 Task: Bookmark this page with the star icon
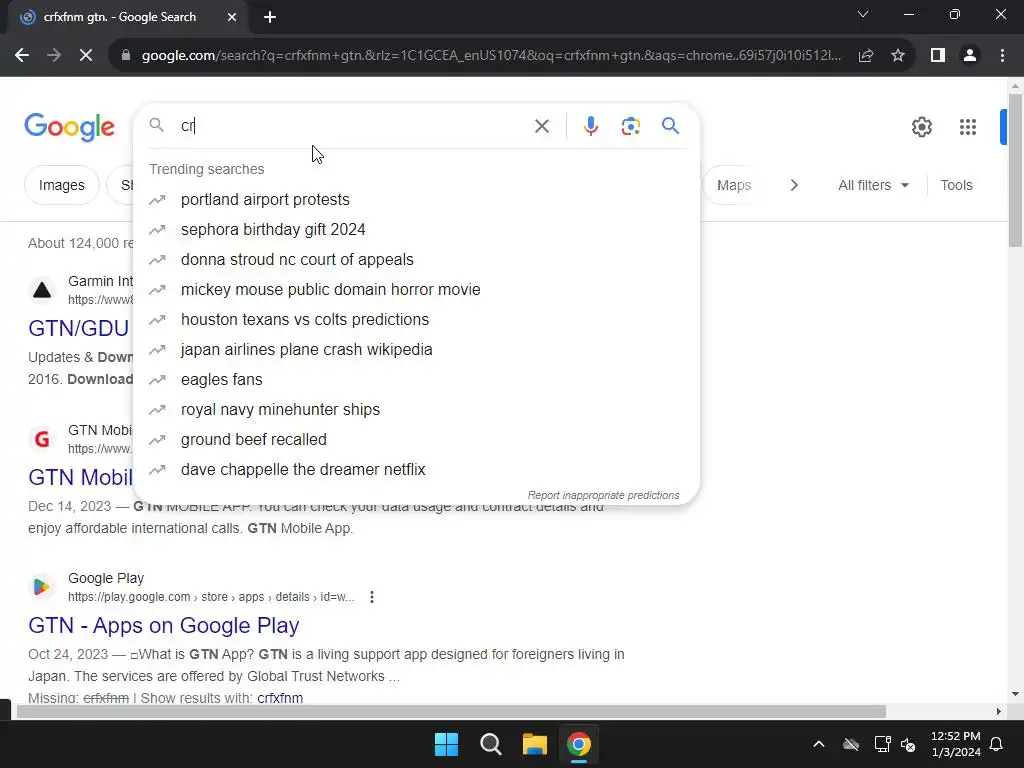(x=898, y=56)
